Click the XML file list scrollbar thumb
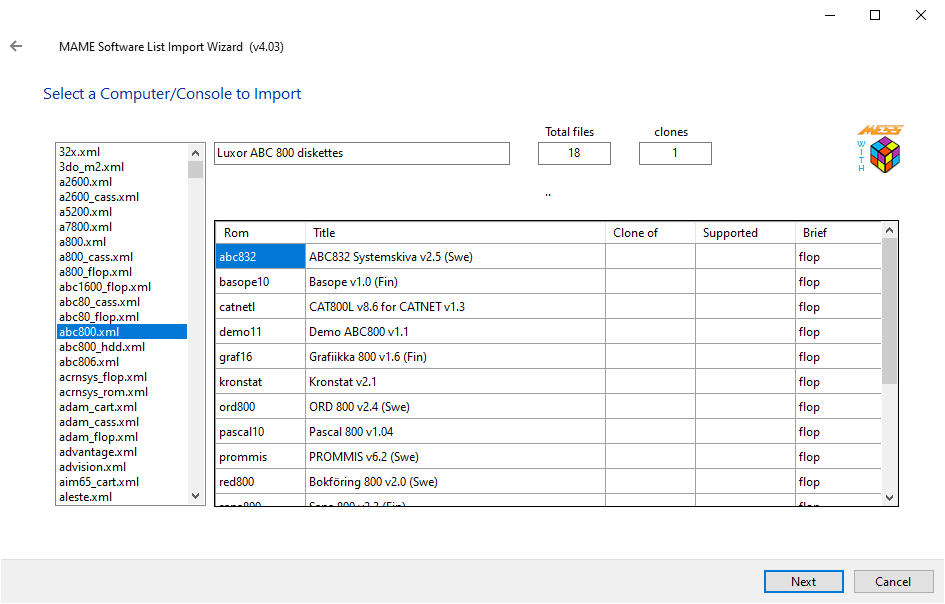 [195, 169]
